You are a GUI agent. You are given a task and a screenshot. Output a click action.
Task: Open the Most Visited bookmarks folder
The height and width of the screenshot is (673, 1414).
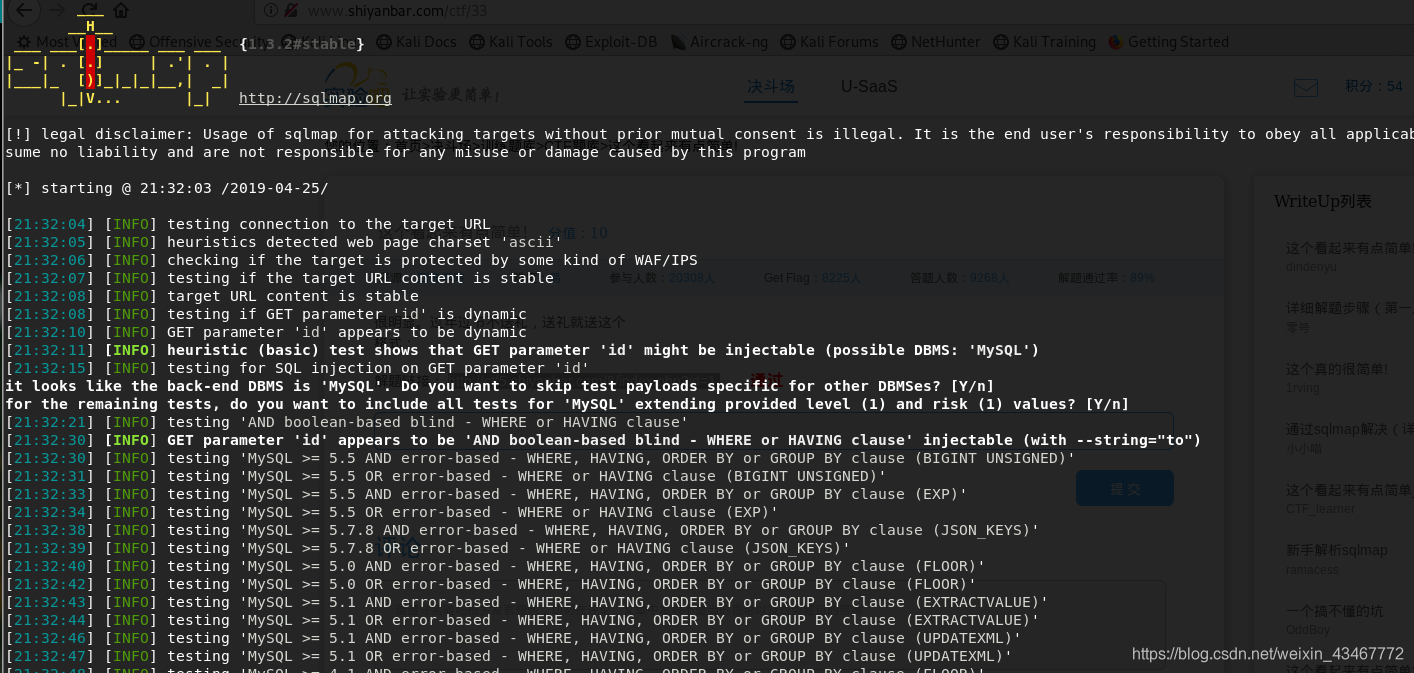tap(66, 42)
